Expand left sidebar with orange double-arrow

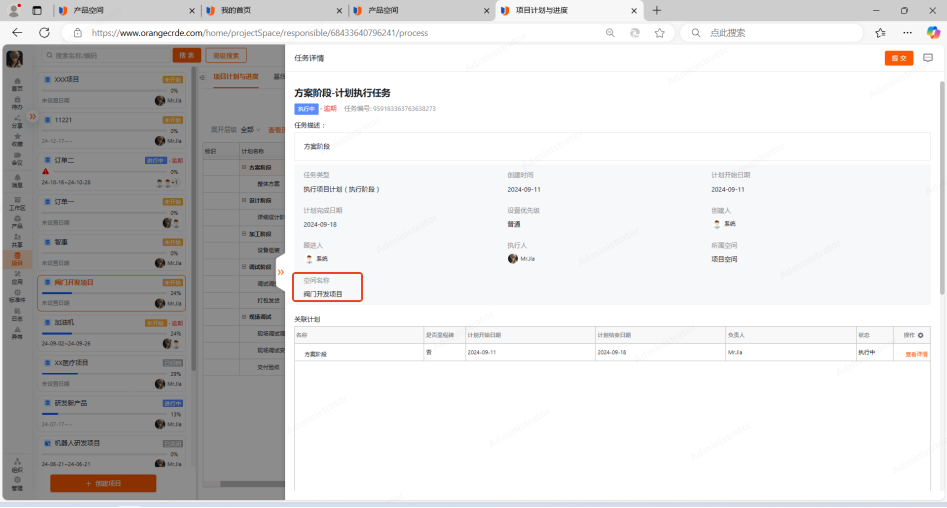click(x=32, y=116)
